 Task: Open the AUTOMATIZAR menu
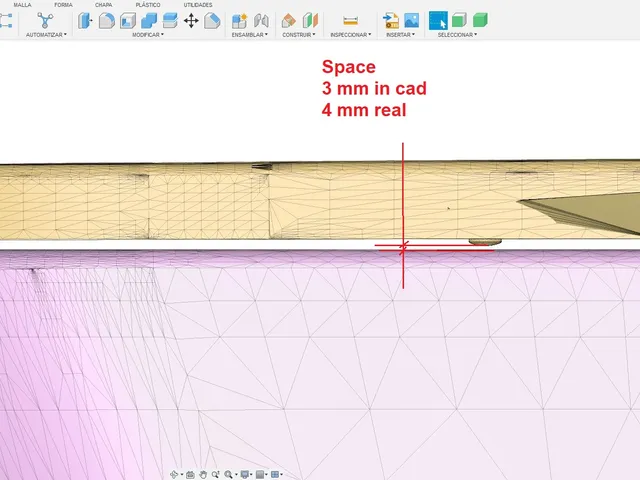pyautogui.click(x=46, y=35)
